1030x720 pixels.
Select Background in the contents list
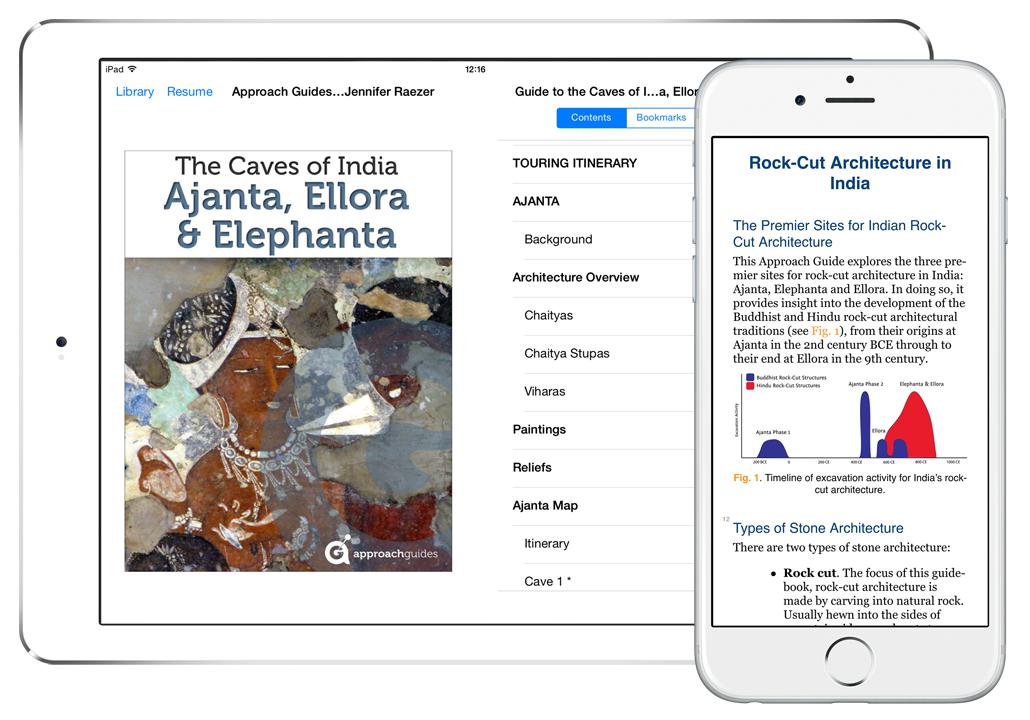point(558,239)
